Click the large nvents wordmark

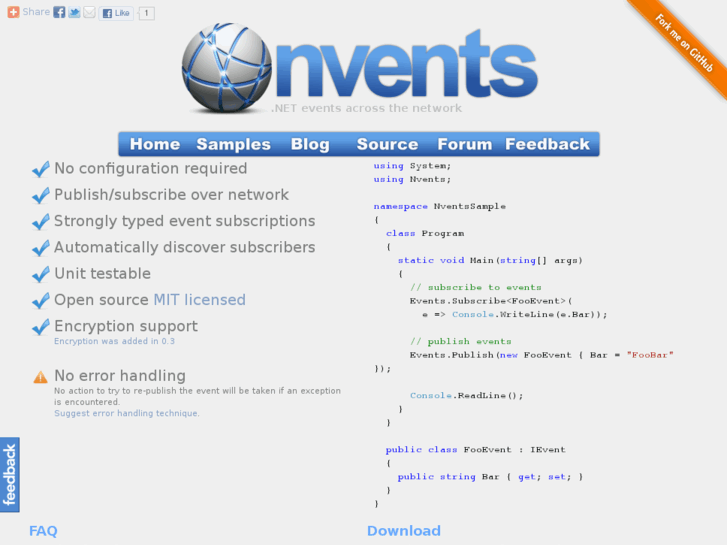[x=407, y=64]
